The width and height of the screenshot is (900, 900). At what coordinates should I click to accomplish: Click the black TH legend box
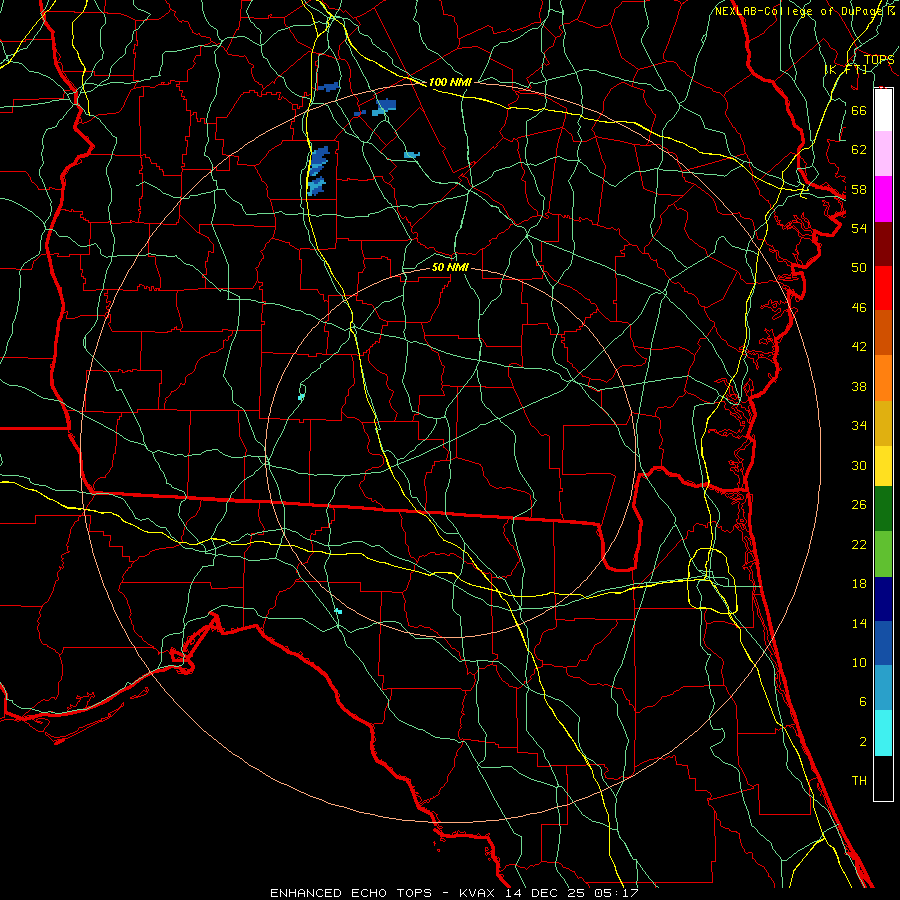click(883, 778)
